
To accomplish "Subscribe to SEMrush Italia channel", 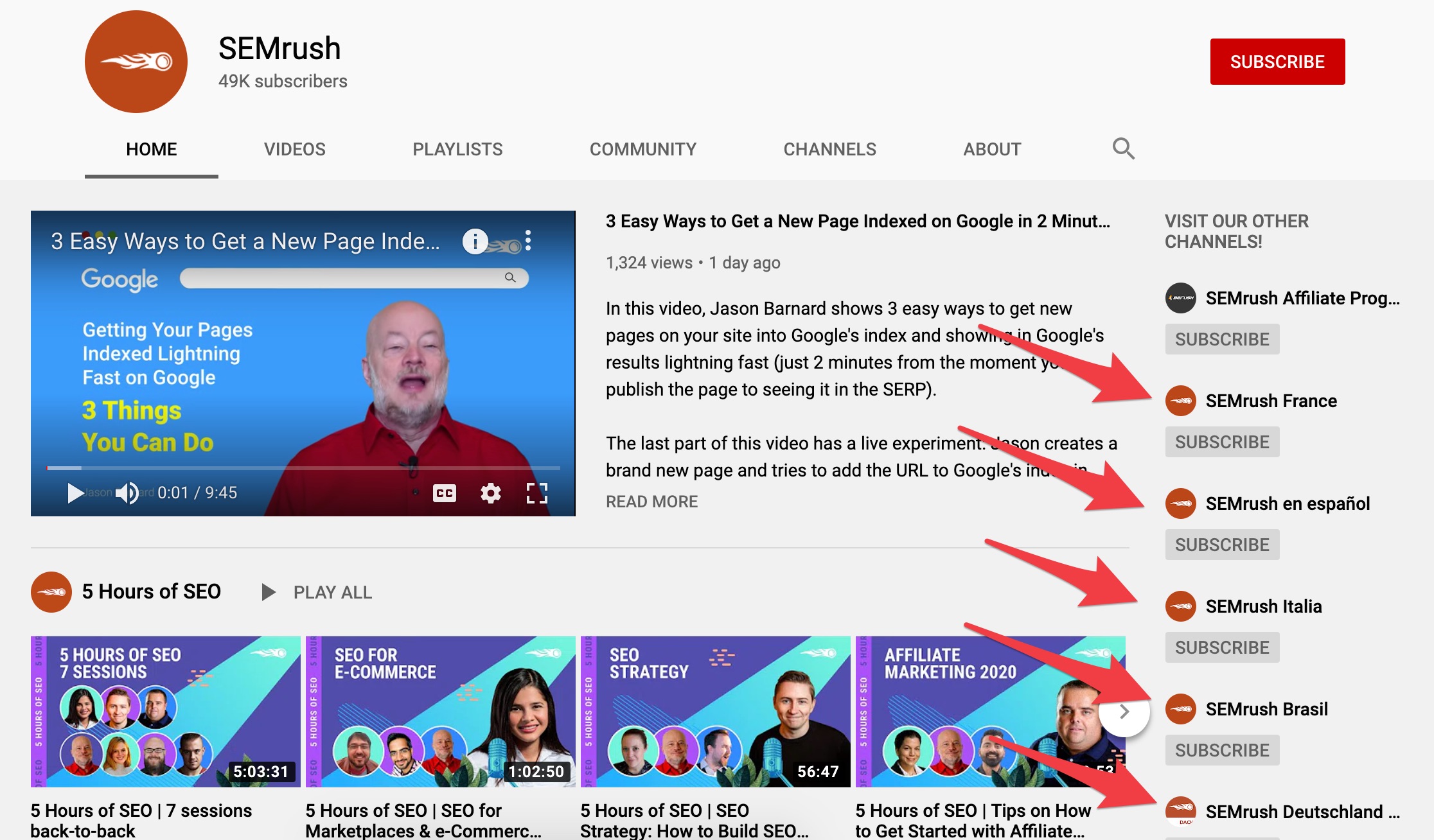I will (1222, 647).
